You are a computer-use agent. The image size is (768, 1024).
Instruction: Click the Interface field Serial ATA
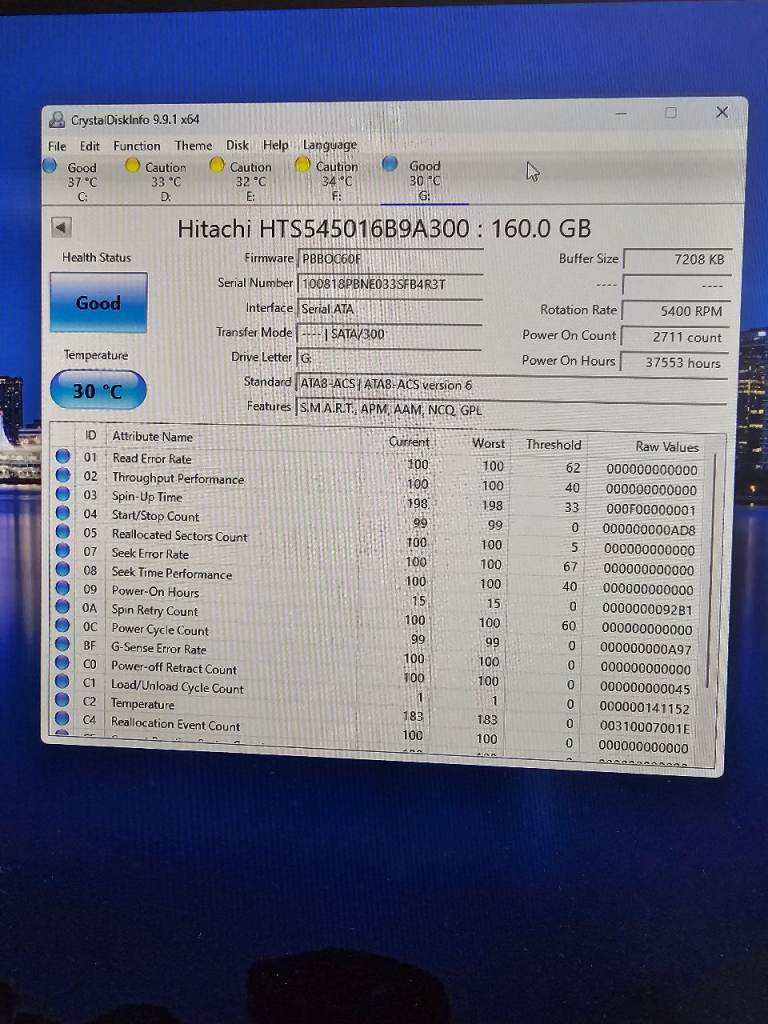coord(390,308)
